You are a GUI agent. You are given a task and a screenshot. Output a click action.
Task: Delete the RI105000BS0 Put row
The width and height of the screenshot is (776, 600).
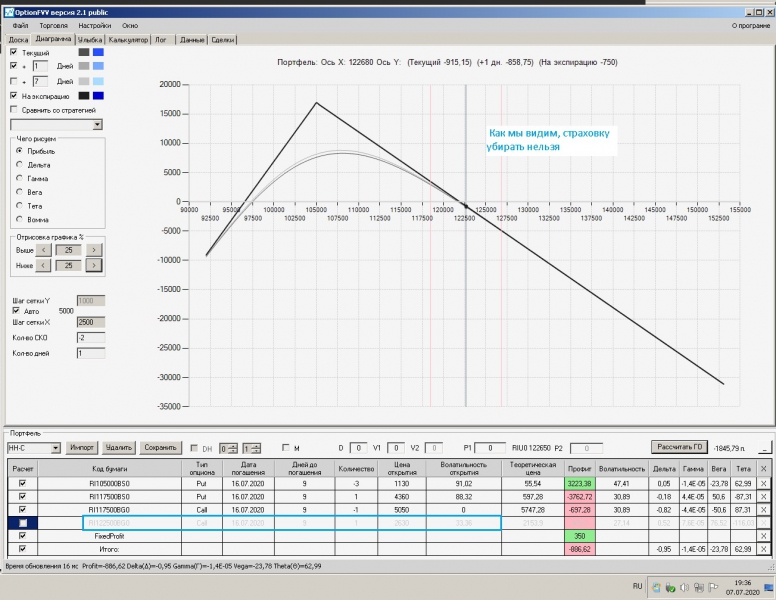tap(764, 484)
